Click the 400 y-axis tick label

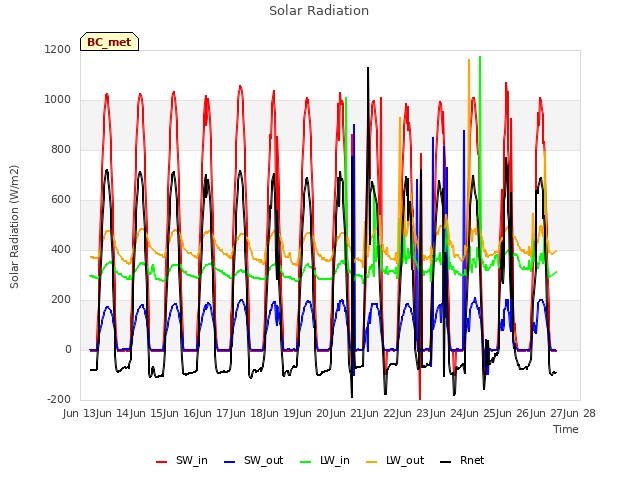[x=61, y=249]
